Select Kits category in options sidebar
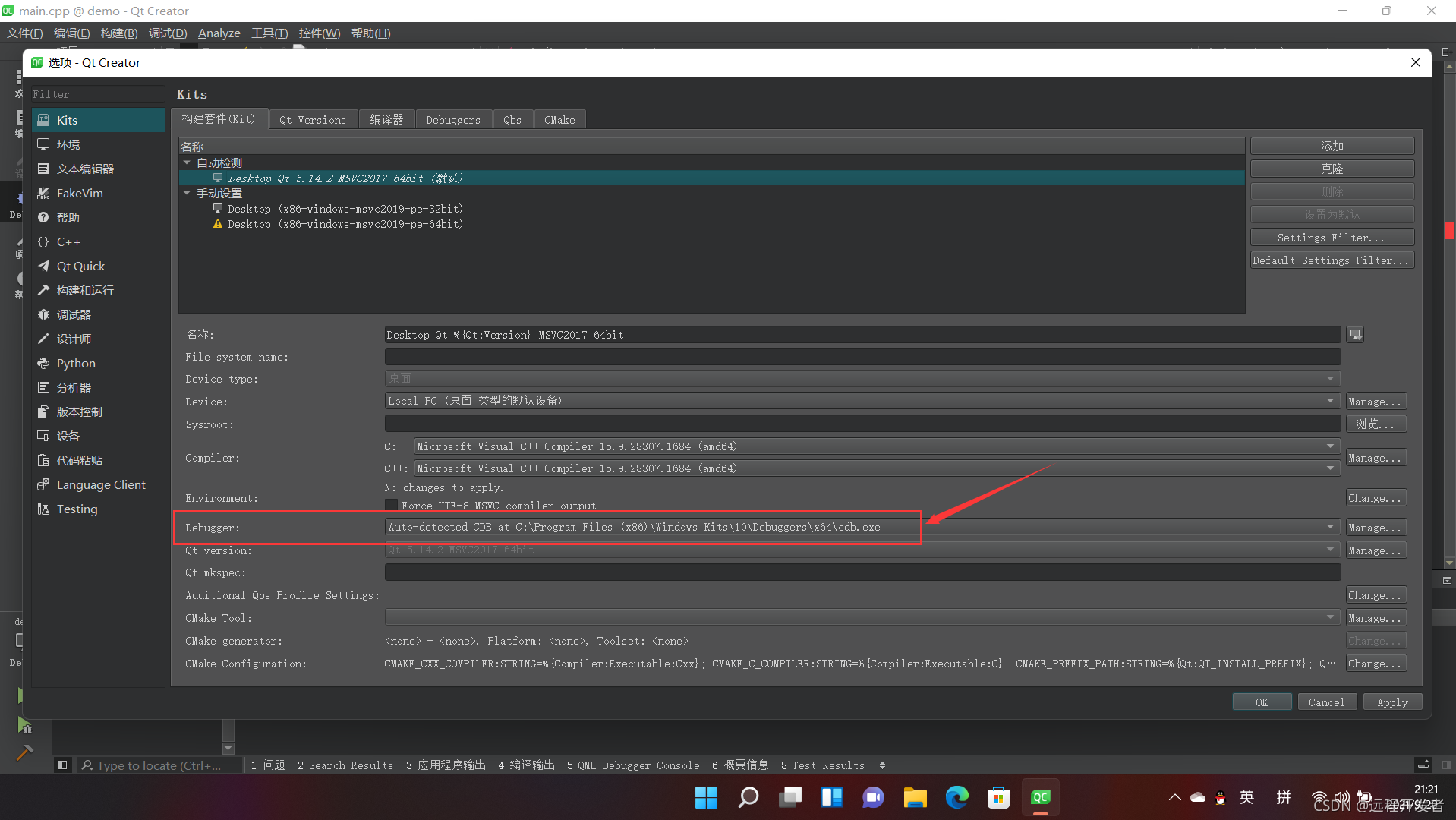Image resolution: width=1456 pixels, height=820 pixels. [98, 120]
